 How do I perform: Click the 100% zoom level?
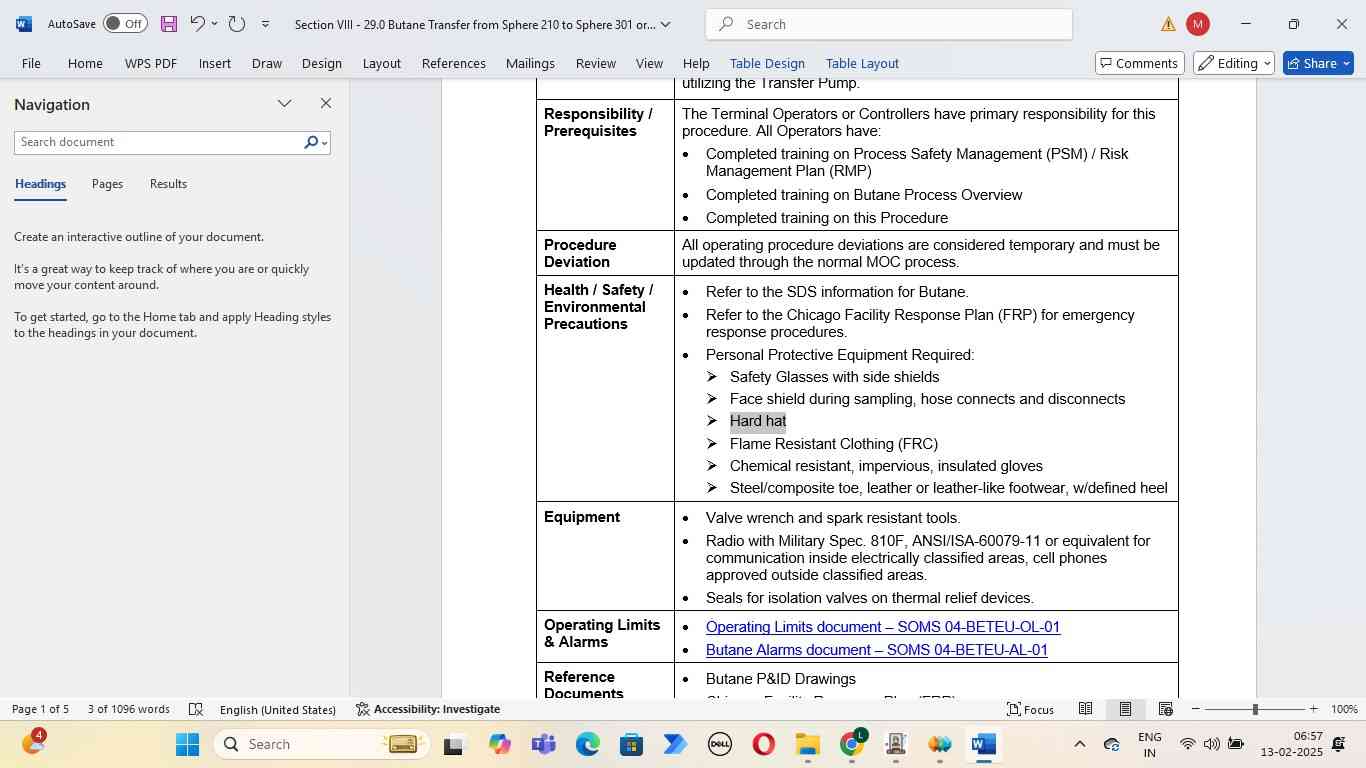[x=1344, y=709]
